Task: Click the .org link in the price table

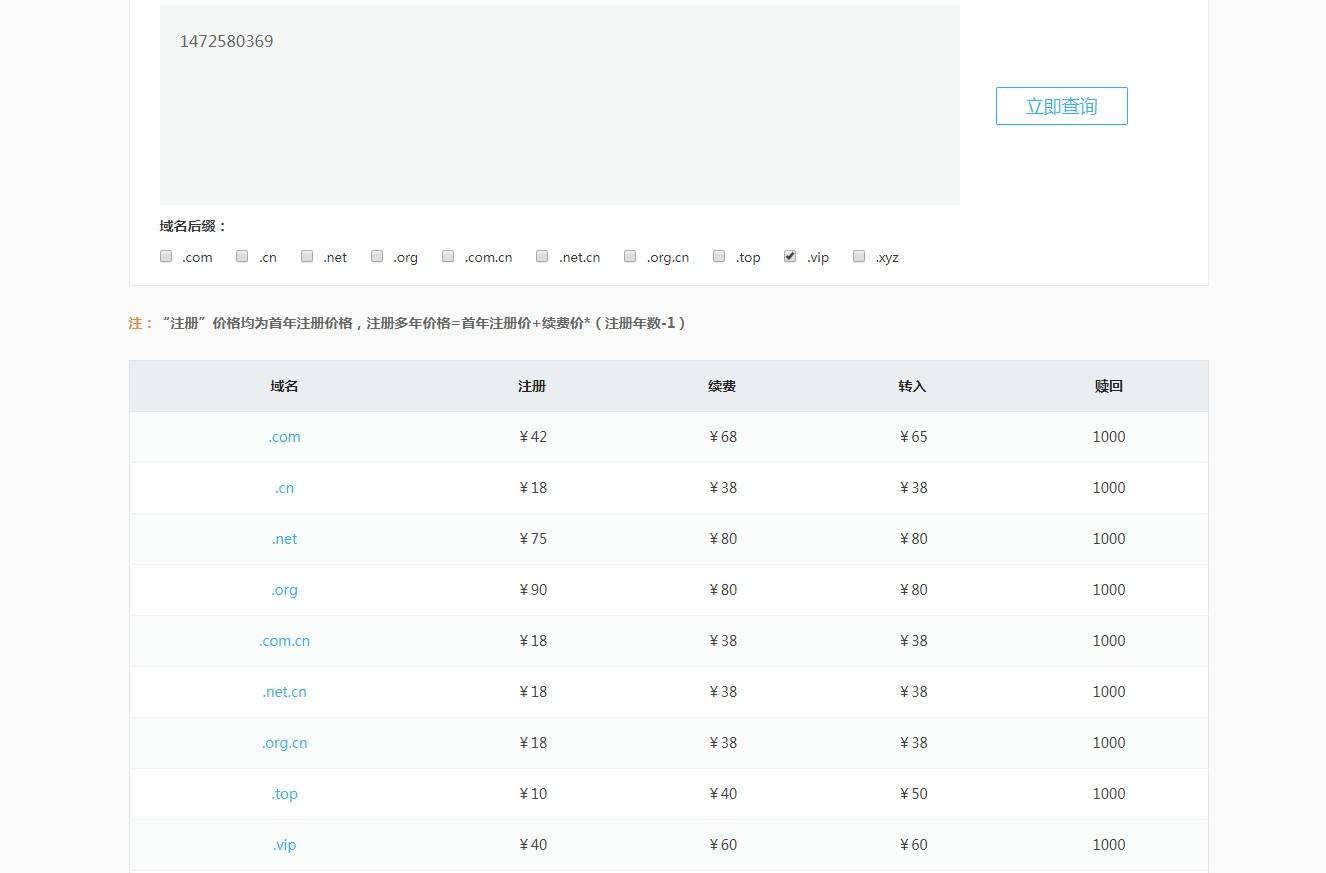Action: tap(284, 589)
